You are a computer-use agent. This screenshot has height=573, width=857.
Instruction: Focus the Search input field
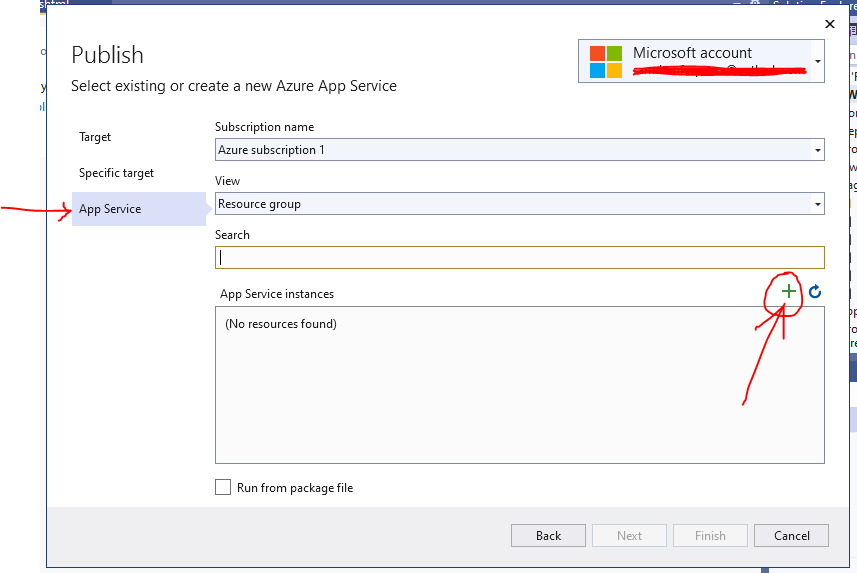(519, 258)
